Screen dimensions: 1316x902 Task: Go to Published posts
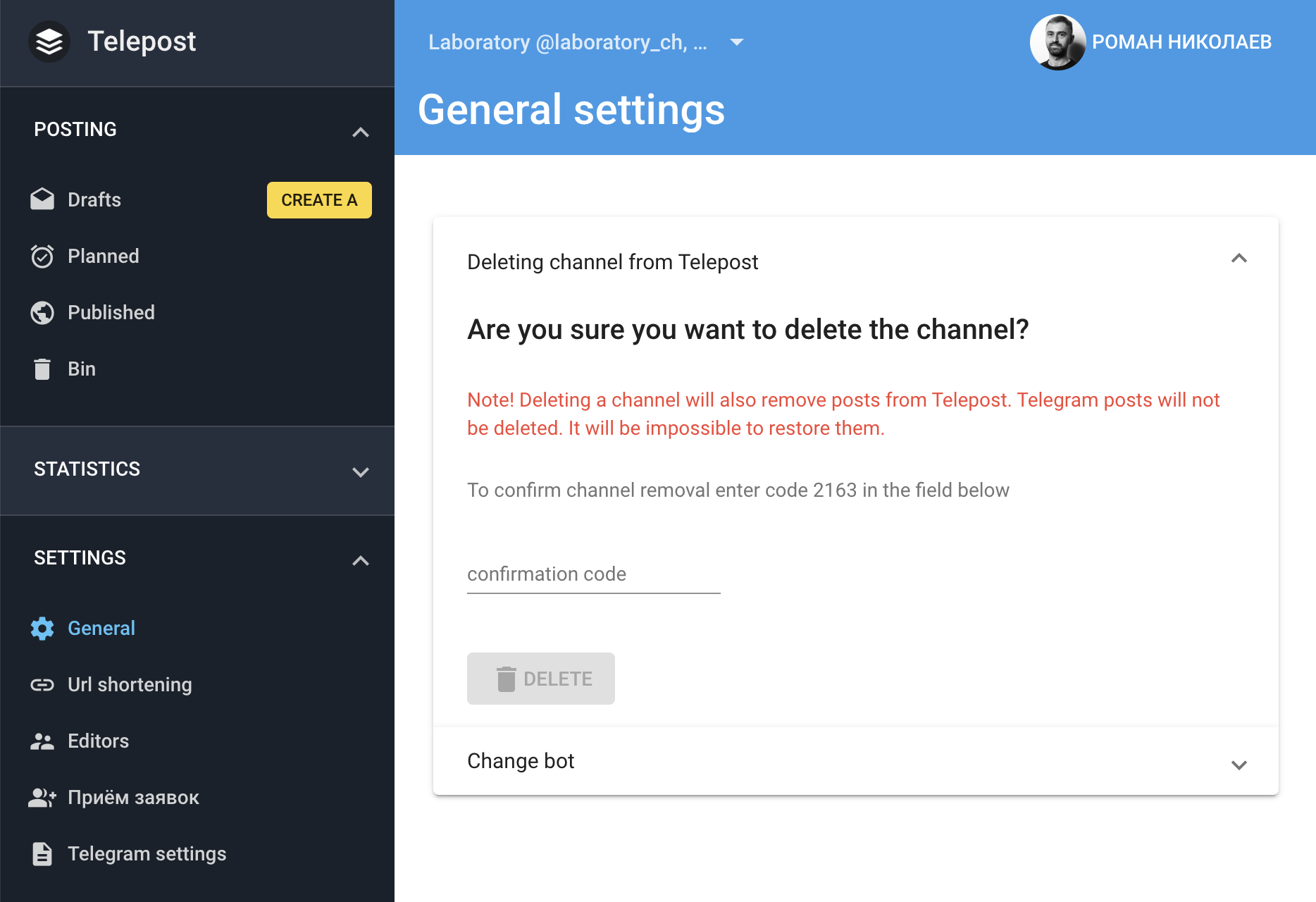[111, 312]
